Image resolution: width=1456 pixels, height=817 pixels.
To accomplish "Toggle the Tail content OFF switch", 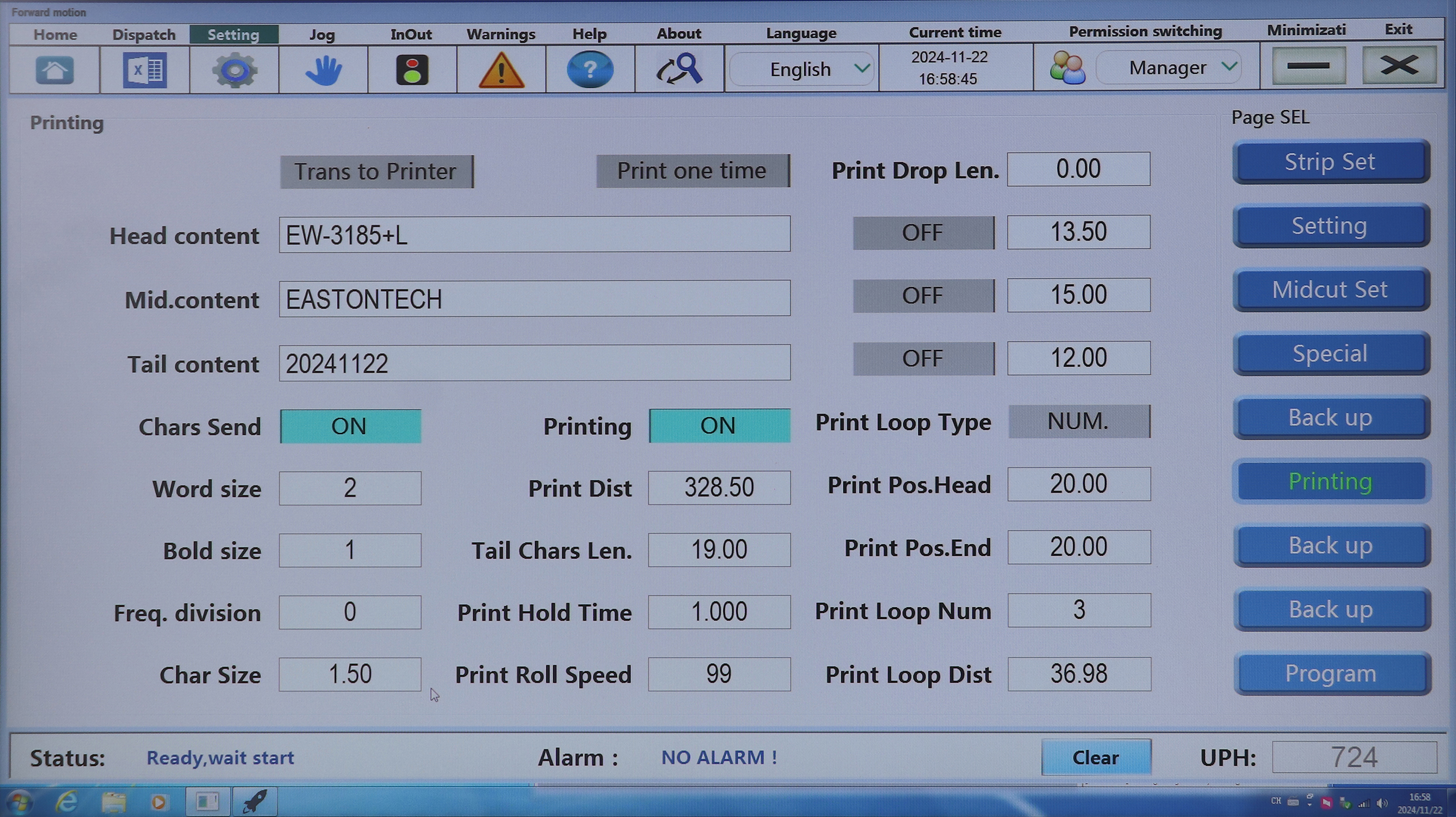I will click(x=923, y=358).
